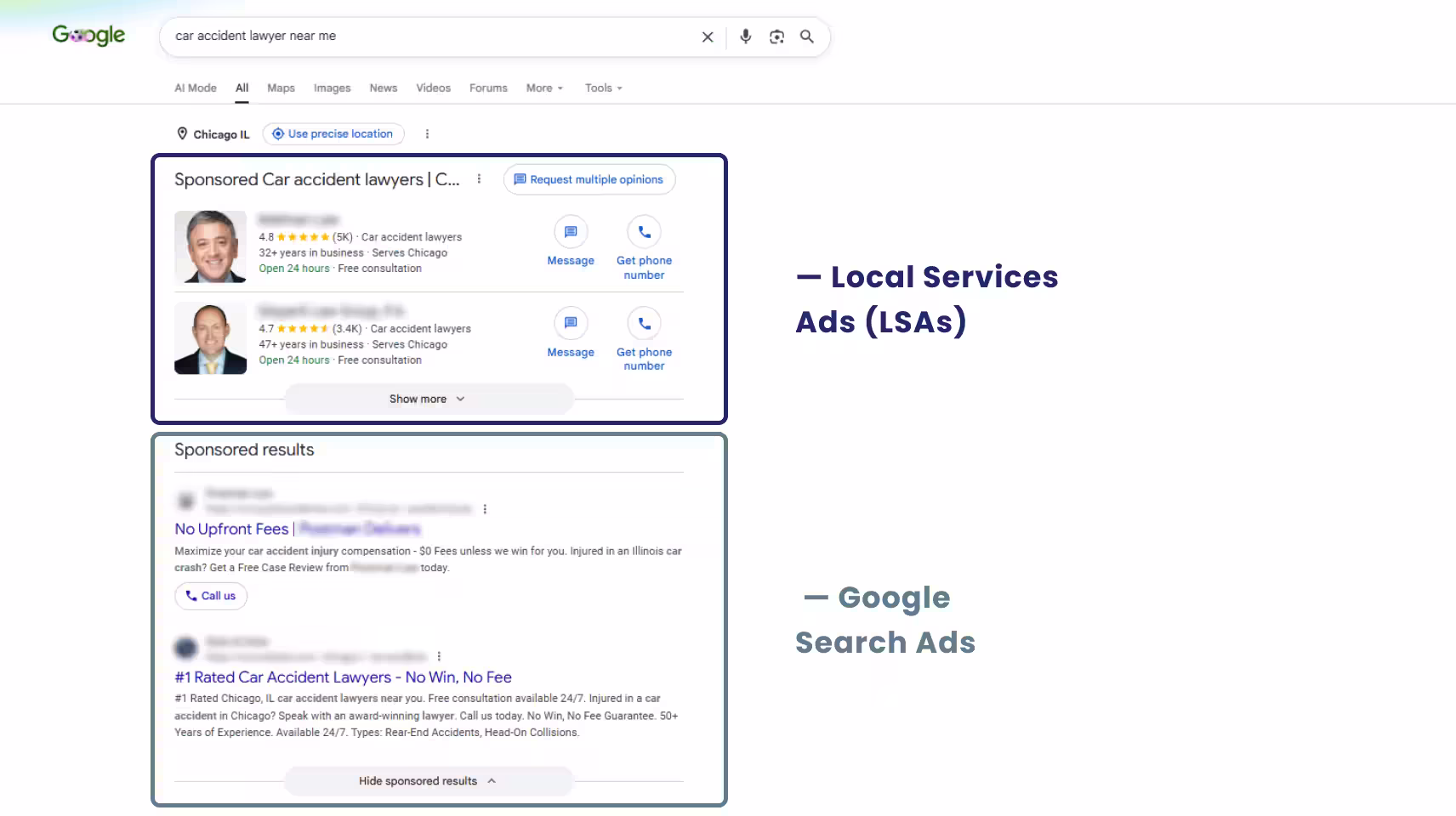
Task: Open three-dot menu on No Upfront Fees ad
Action: click(x=485, y=509)
